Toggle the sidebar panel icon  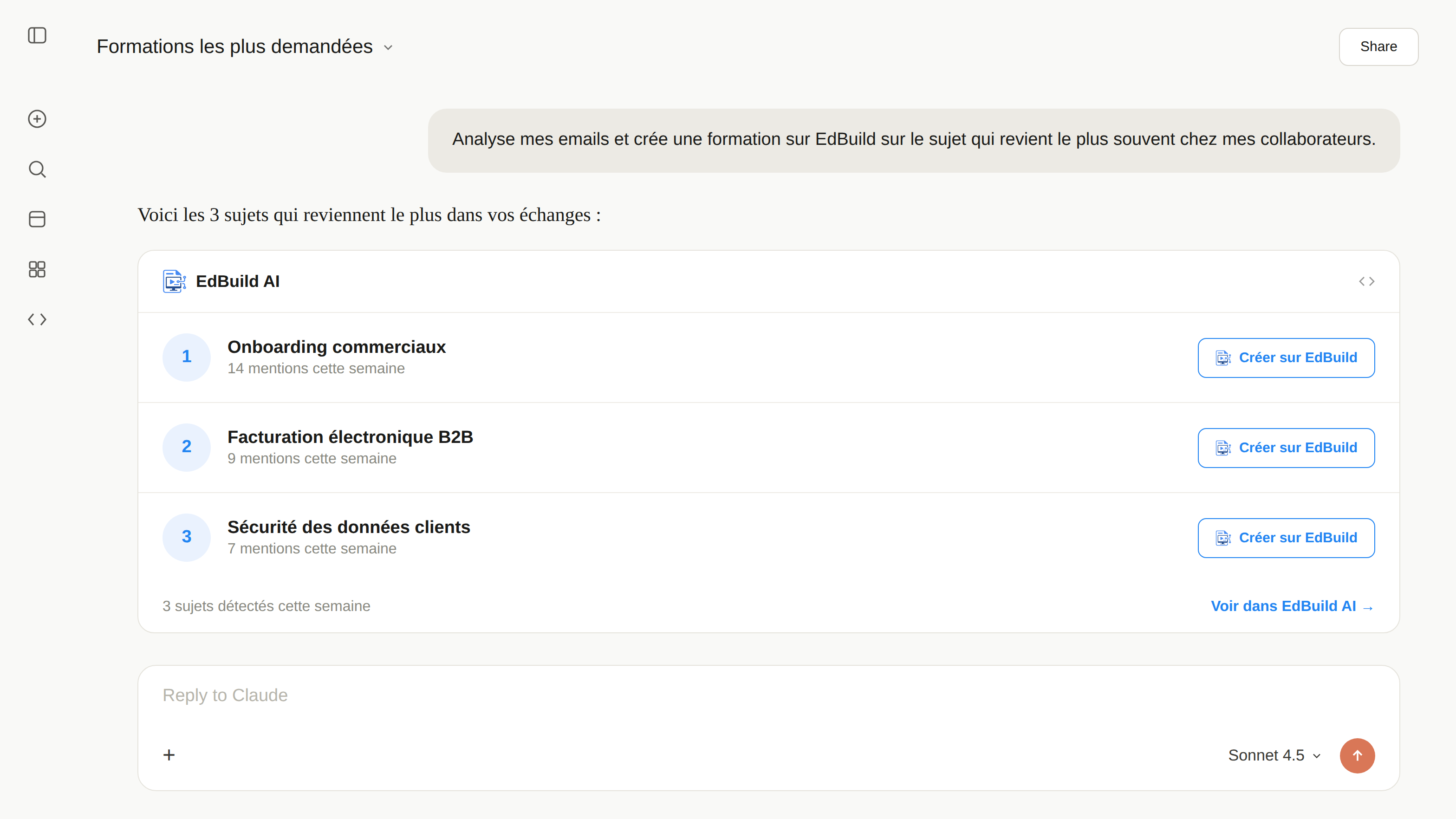point(37,36)
